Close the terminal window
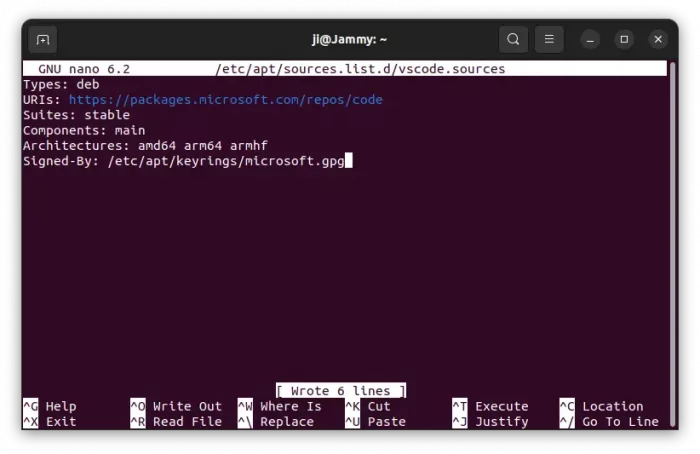Image resolution: width=700 pixels, height=454 pixels. point(658,40)
